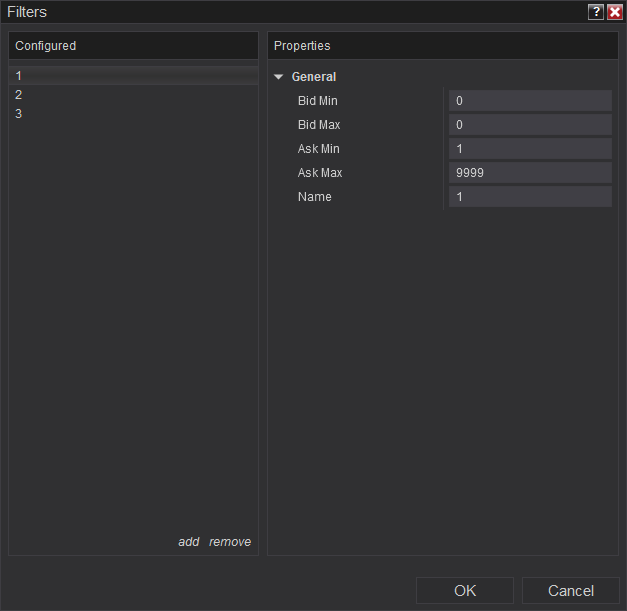Click the remove link to delete a filter
Screen dimensions: 627x611
[230, 542]
